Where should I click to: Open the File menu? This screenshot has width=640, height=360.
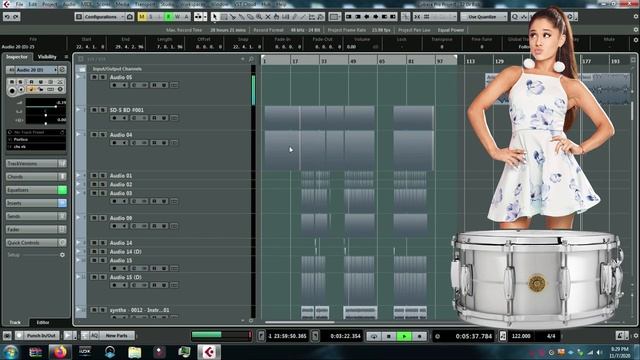point(19,4)
